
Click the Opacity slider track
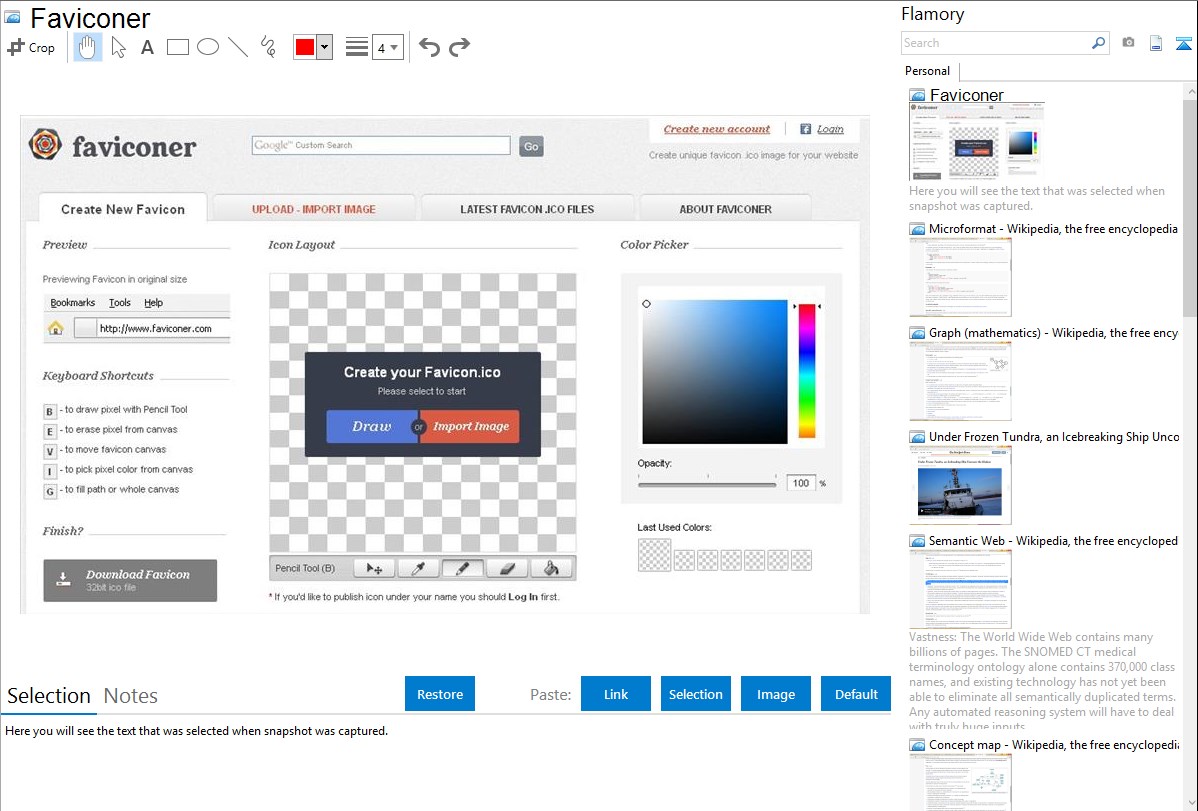click(x=707, y=484)
